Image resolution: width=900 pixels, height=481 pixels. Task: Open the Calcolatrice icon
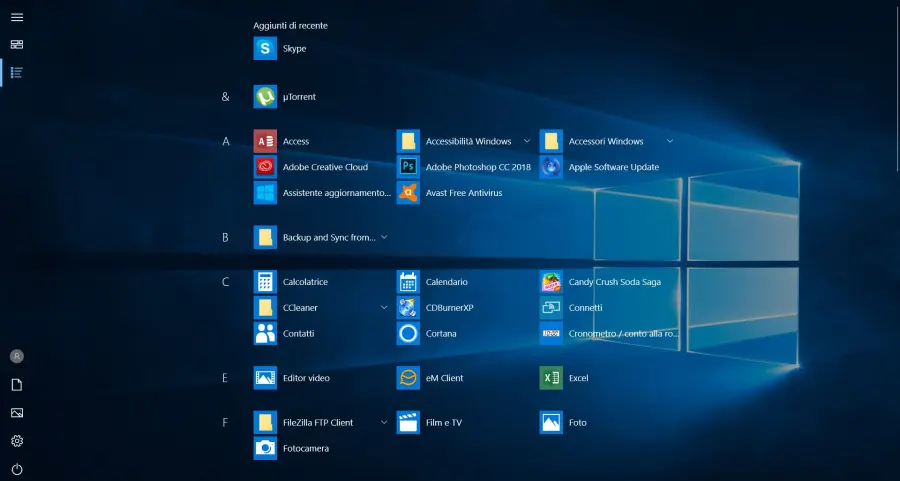[265, 282]
